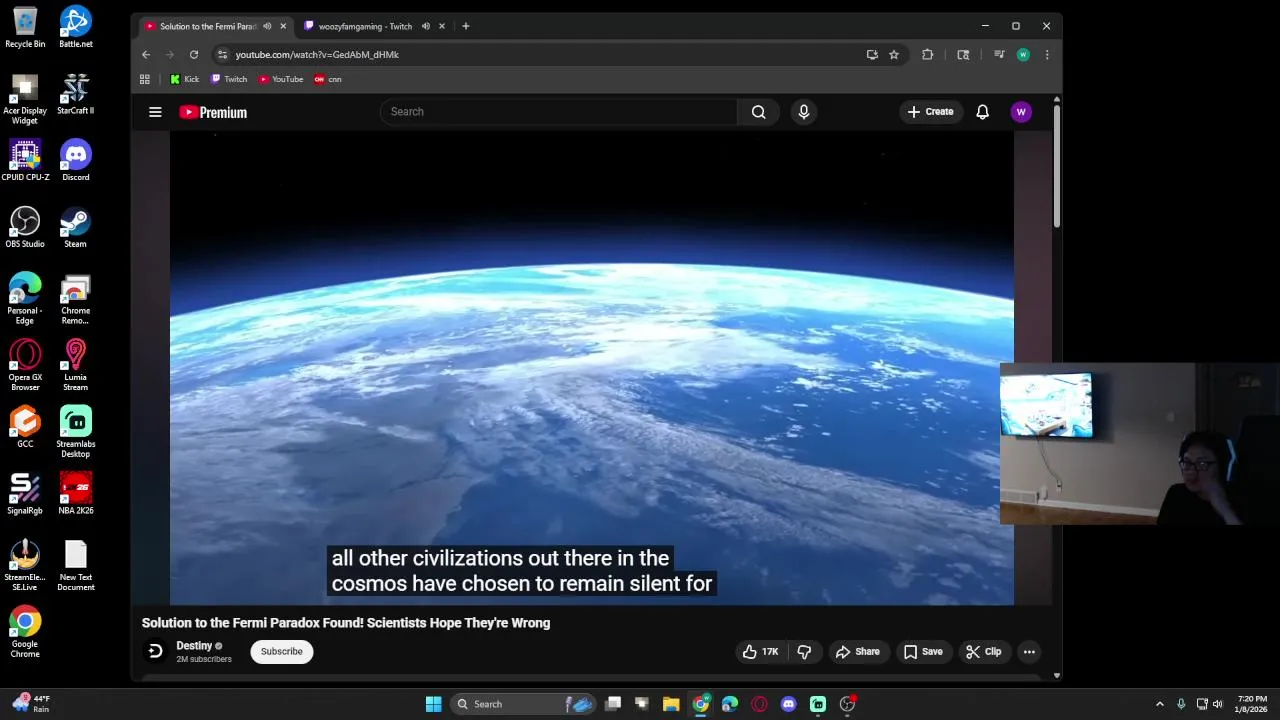The width and height of the screenshot is (1280, 720).
Task: Click the Create button in YouTube header
Action: coord(931,112)
